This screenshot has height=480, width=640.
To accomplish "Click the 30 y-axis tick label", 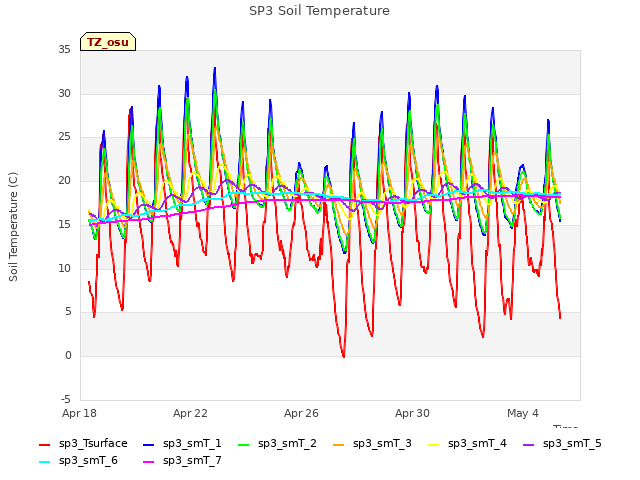I will point(64,93).
